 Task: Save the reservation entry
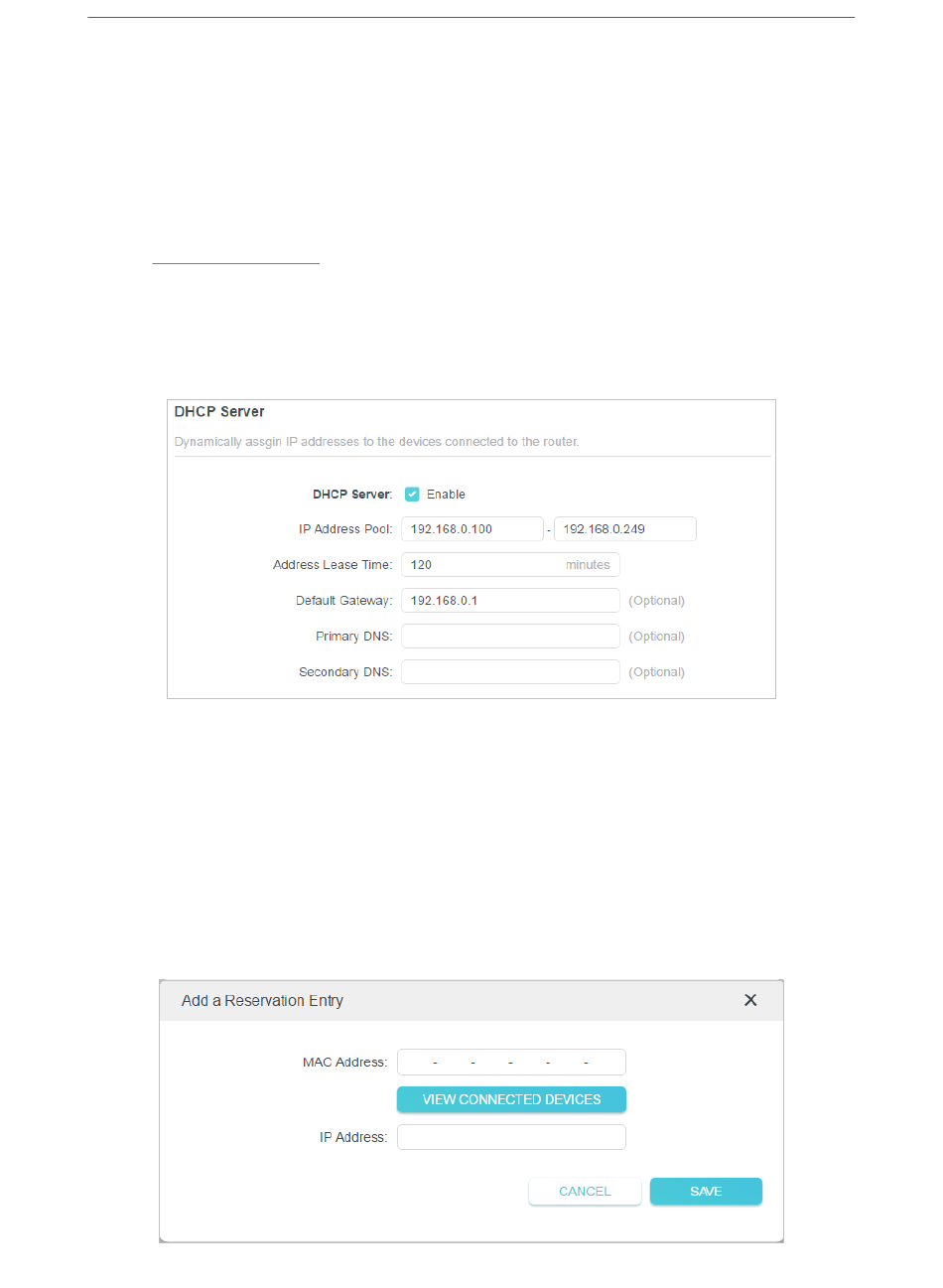706,1192
